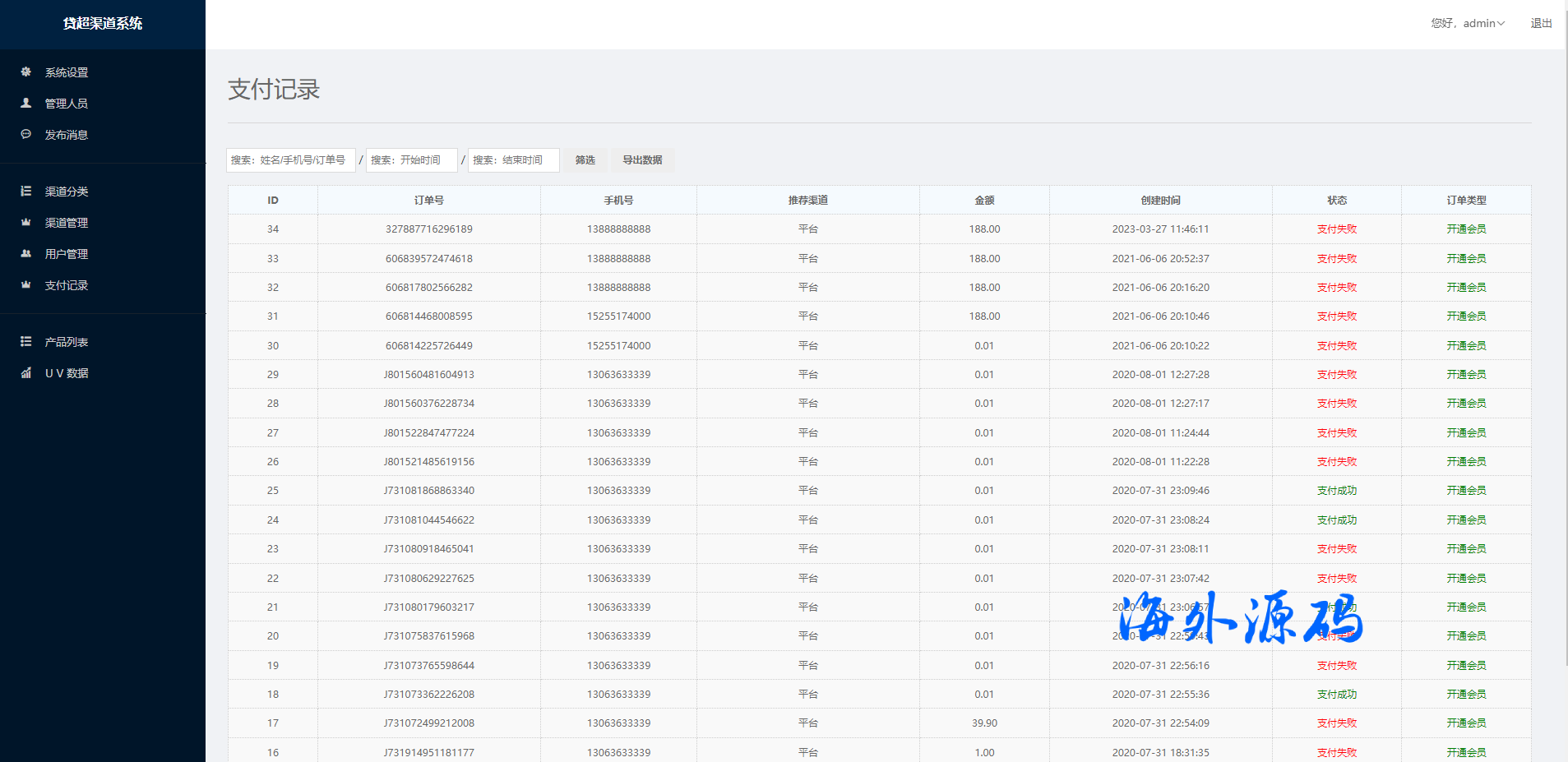Focus the 结束时间 end time field

[x=513, y=160]
